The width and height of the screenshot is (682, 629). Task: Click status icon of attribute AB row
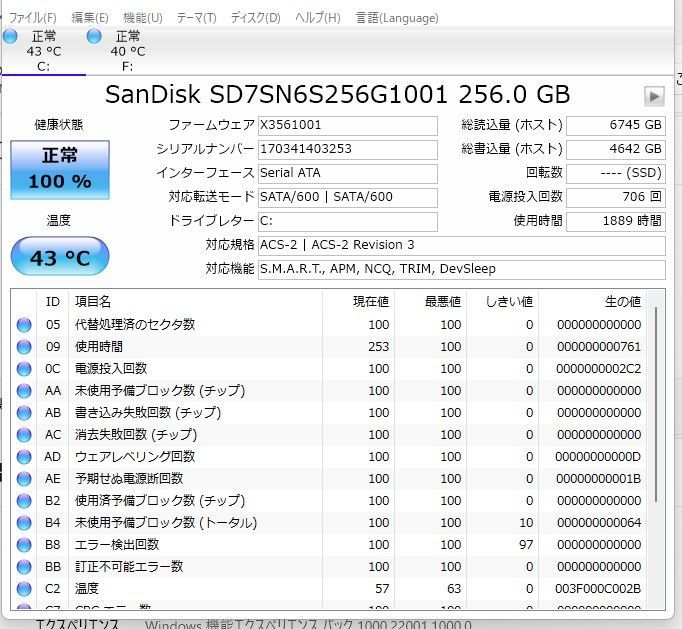click(x=24, y=413)
